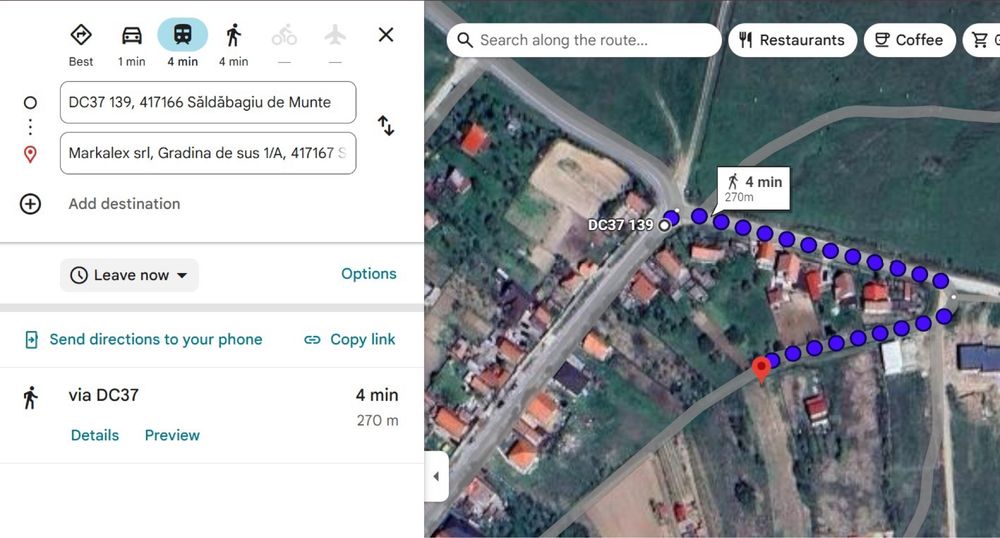The height and width of the screenshot is (538, 1000).
Task: Switch to driving directions car icon
Action: pyautogui.click(x=132, y=36)
